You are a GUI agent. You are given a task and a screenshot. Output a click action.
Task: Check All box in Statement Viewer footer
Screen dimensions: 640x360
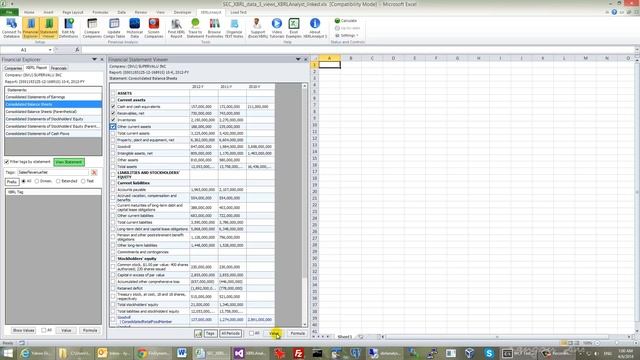pos(251,333)
